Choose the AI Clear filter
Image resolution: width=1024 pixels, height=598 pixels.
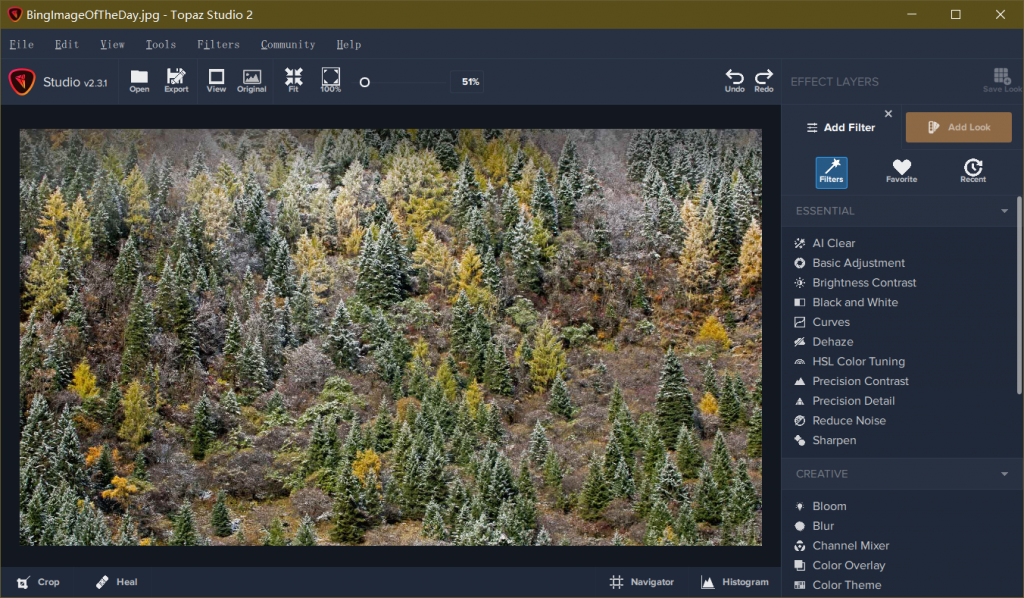coord(833,243)
